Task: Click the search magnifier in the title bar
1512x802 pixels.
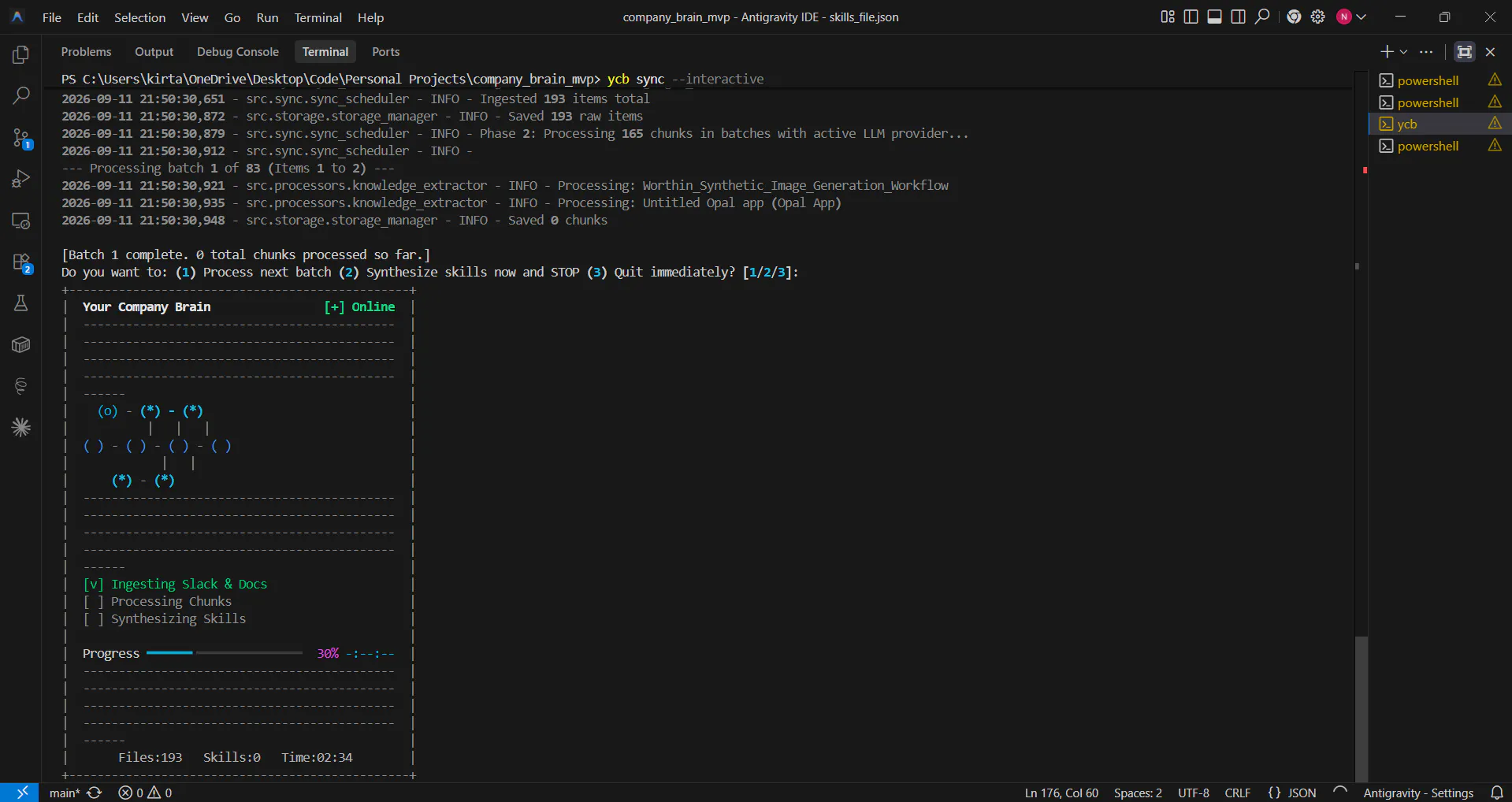Action: pyautogui.click(x=1262, y=17)
